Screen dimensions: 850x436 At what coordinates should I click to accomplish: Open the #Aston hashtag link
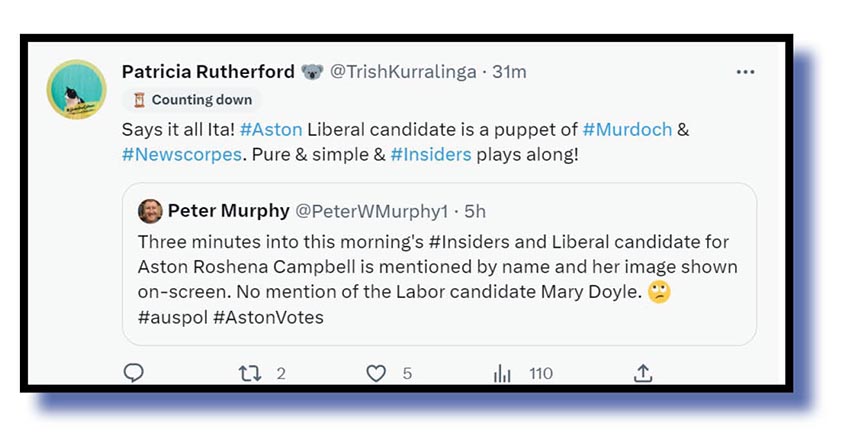coord(271,130)
